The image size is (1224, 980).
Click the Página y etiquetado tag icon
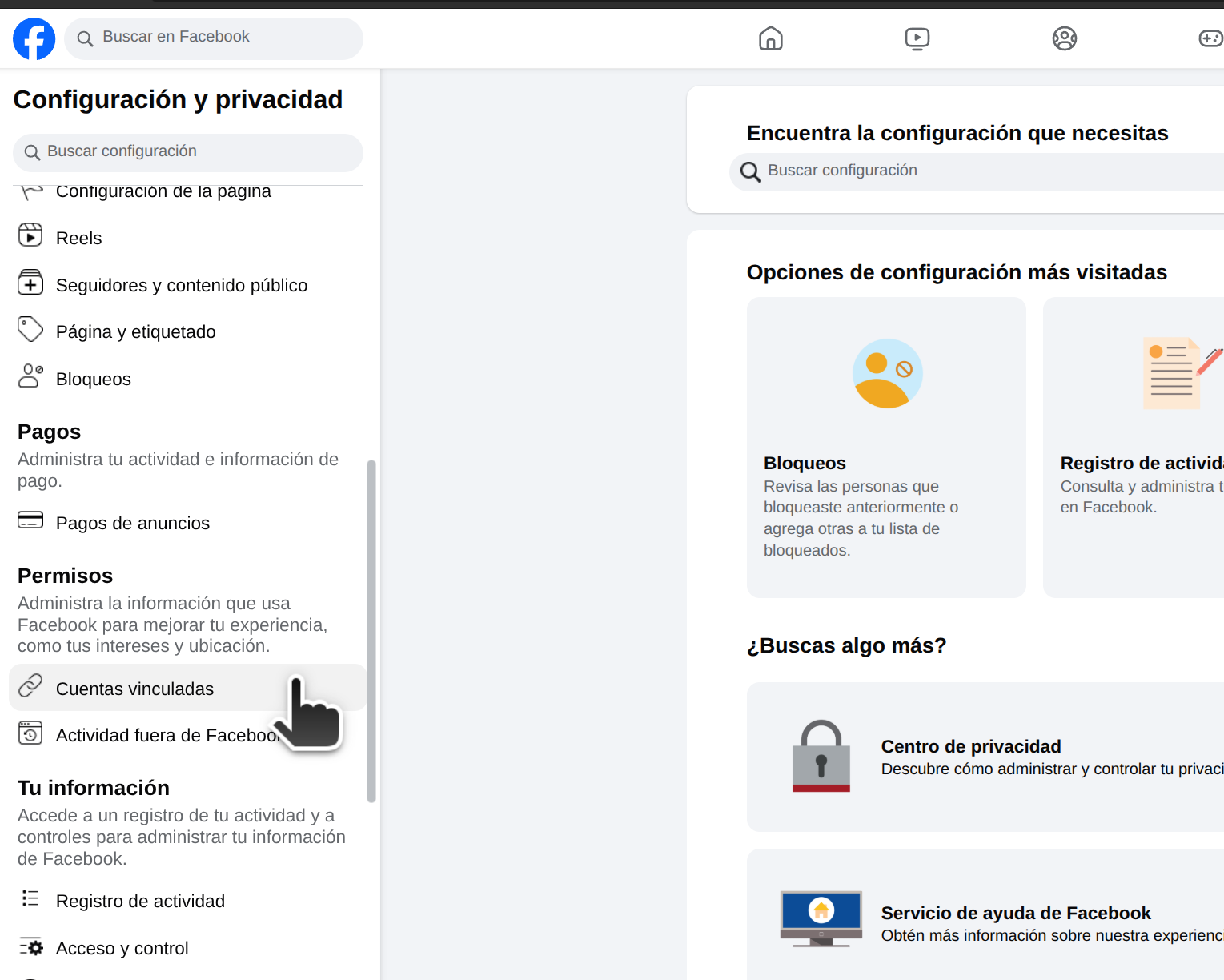pos(30,329)
